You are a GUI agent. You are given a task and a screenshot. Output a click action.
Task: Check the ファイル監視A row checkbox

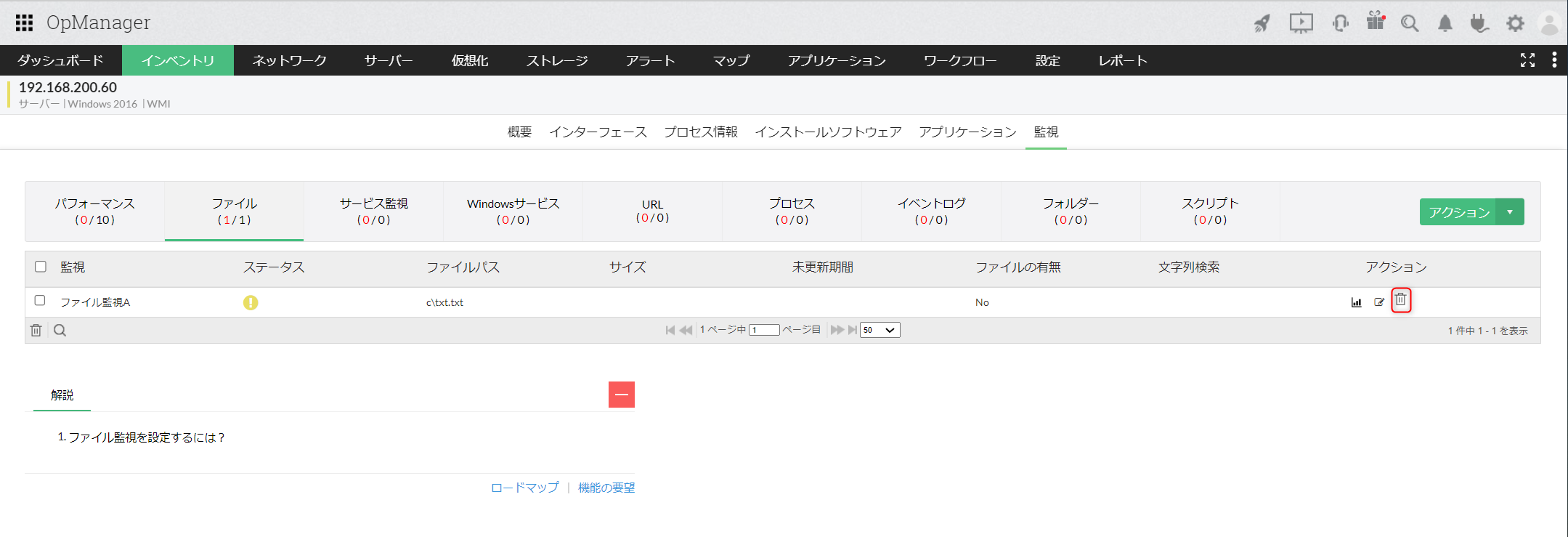40,300
